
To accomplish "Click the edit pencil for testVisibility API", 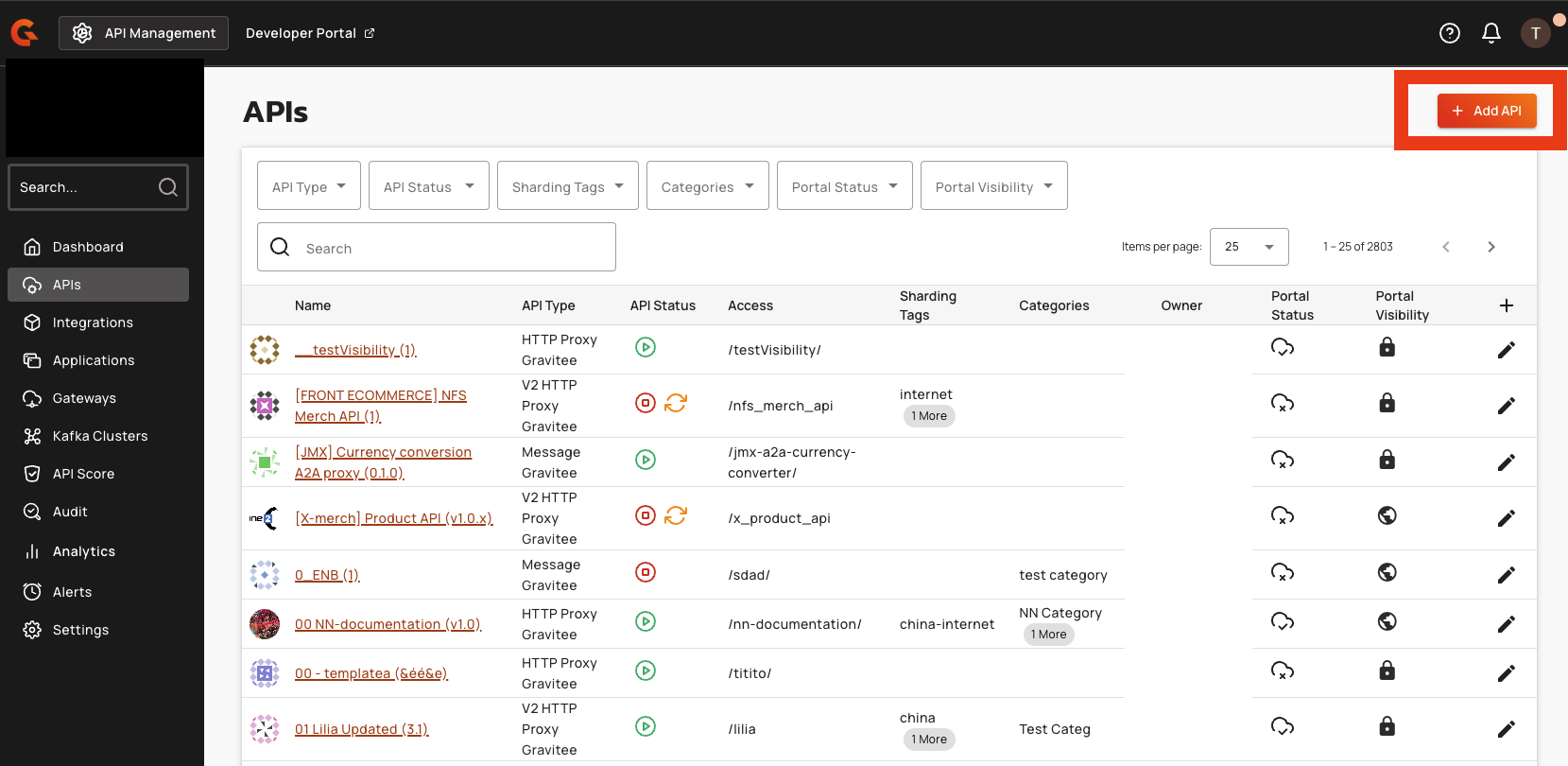I will point(1506,350).
